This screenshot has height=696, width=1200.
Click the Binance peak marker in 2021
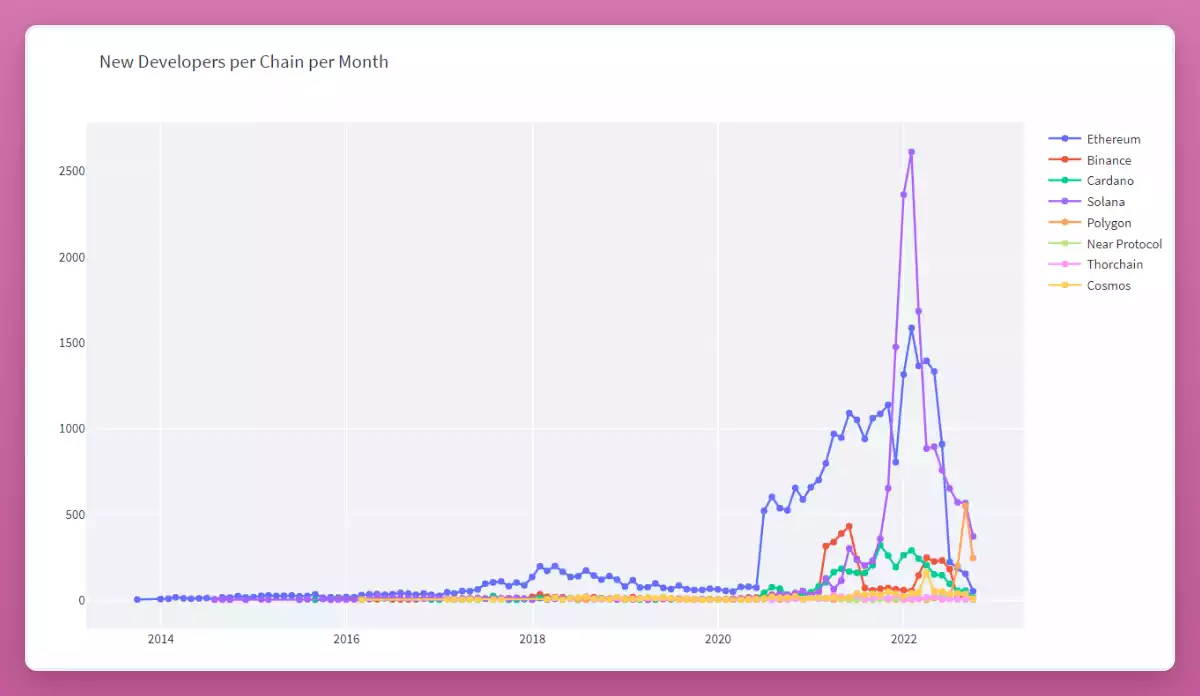pyautogui.click(x=849, y=526)
